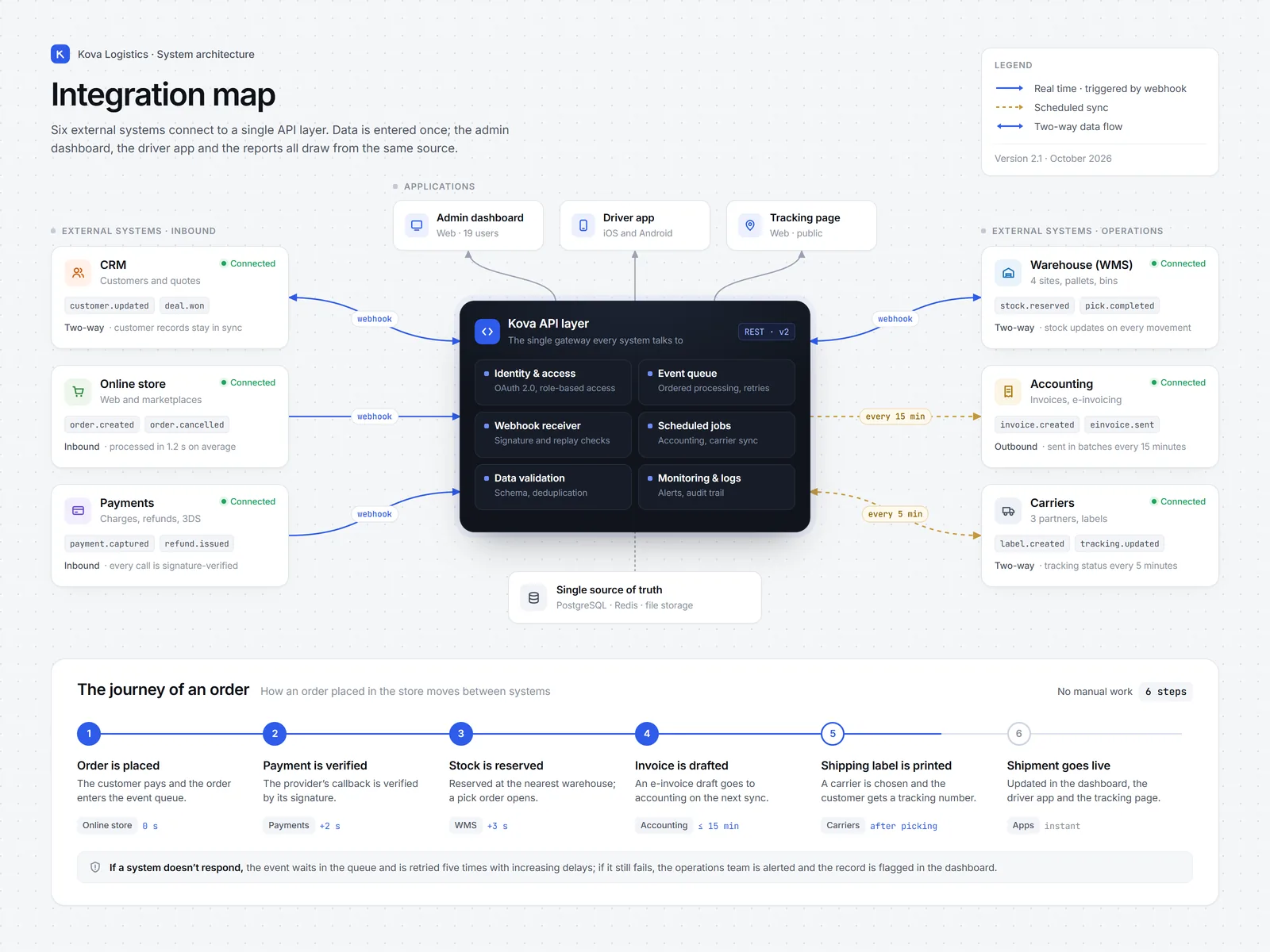Click the Accounting tag under step 4

[664, 825]
